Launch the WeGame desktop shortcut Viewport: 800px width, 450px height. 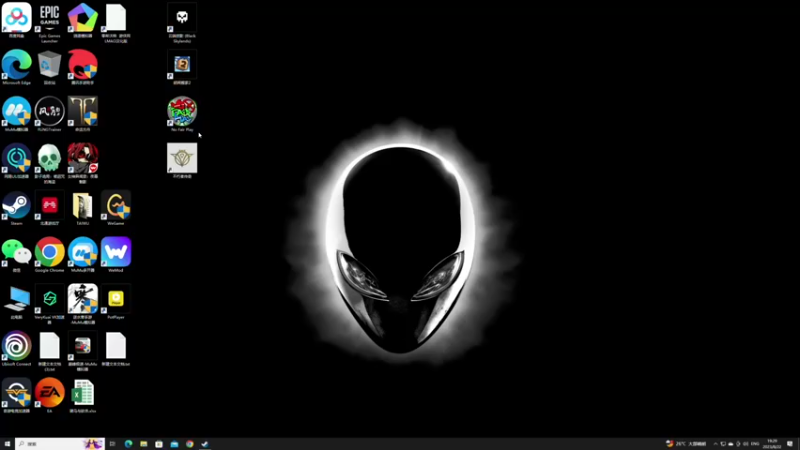[116, 206]
